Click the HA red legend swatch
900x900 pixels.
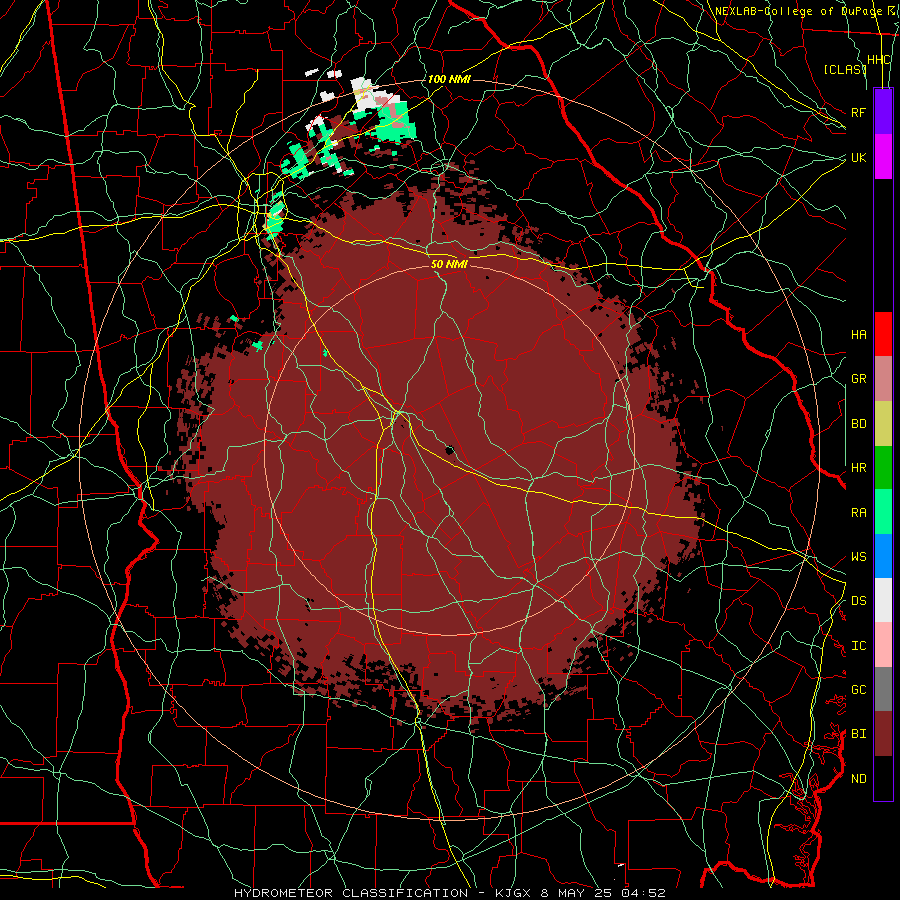click(883, 334)
